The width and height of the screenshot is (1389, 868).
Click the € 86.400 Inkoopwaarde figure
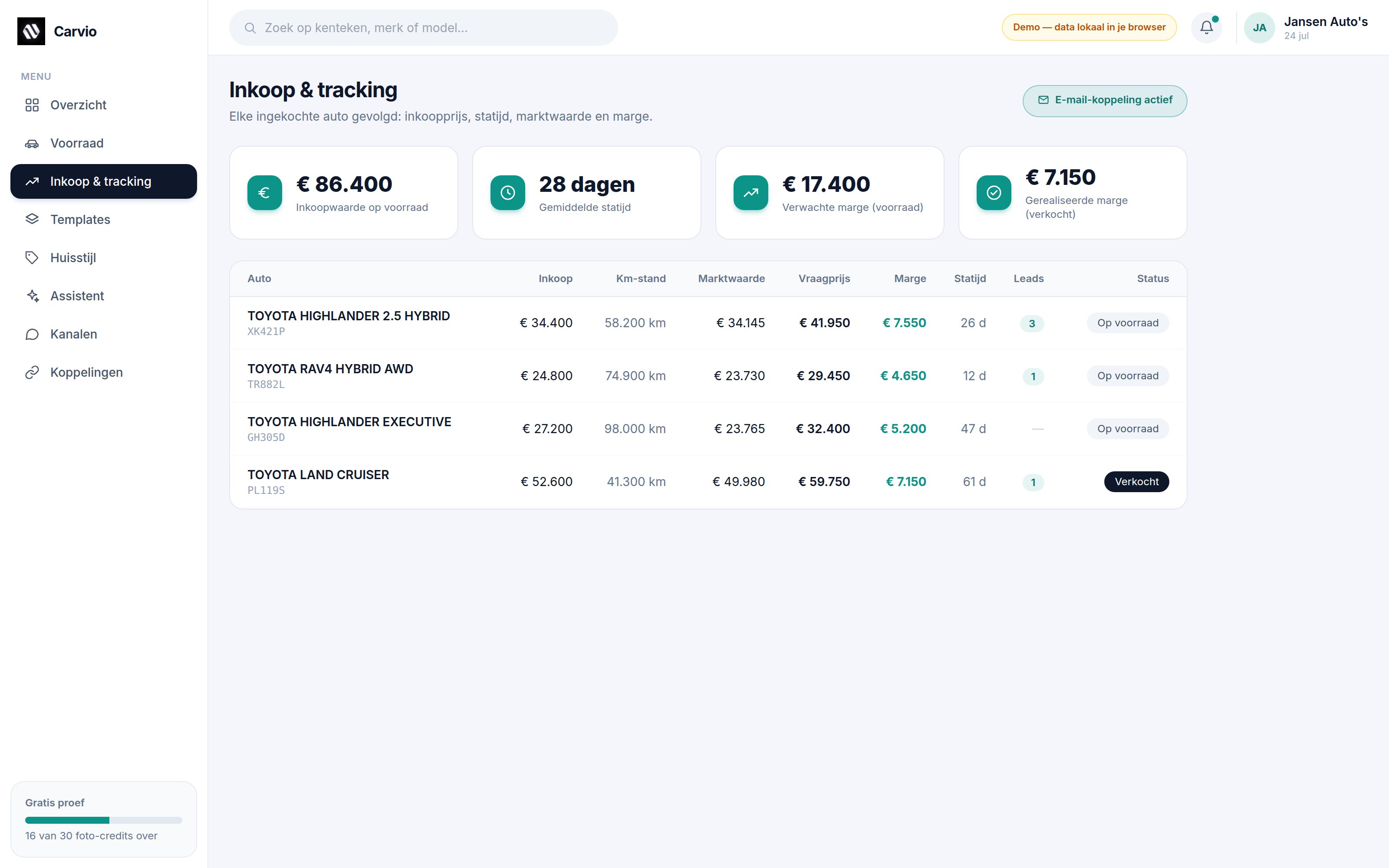(344, 184)
